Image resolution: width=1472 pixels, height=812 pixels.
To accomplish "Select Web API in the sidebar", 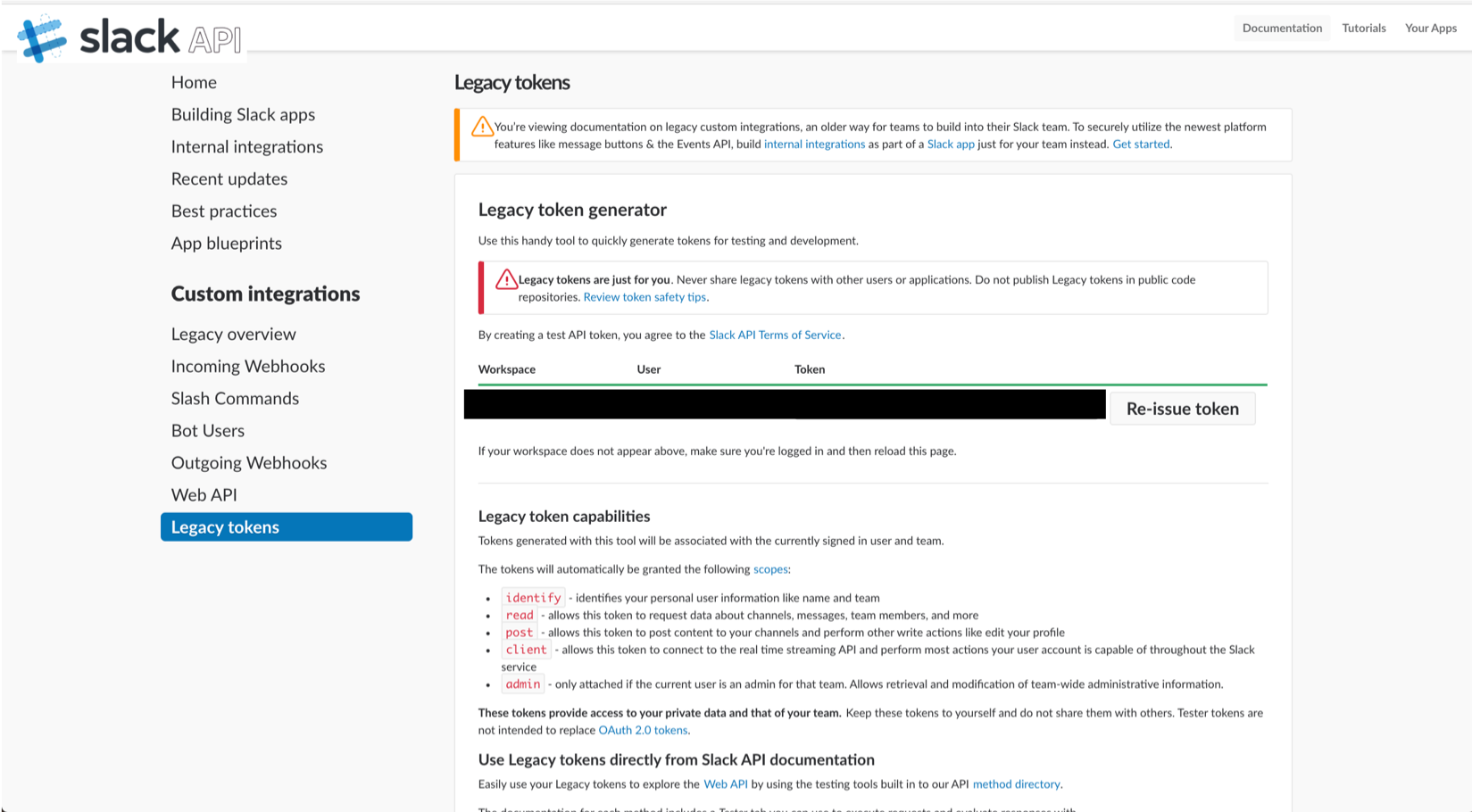I will [x=204, y=494].
